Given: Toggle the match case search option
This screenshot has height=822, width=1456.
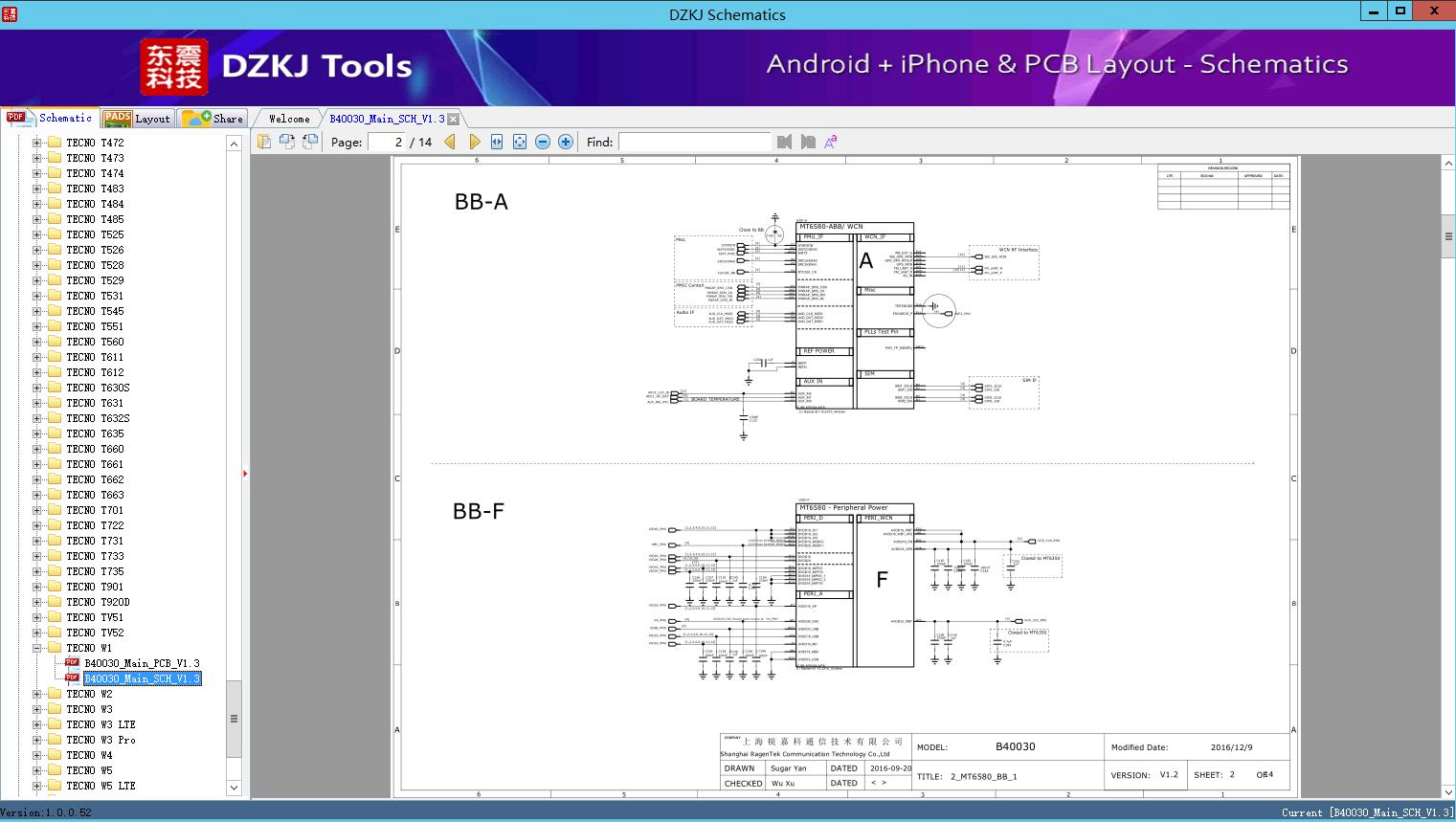Looking at the screenshot, I should click(x=831, y=142).
